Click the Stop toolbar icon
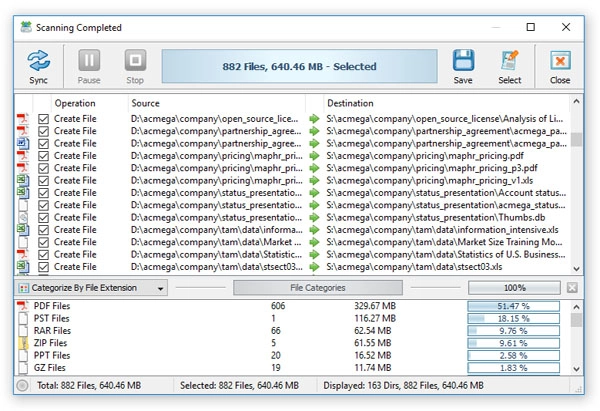Screen dimensions: 600x411 point(135,60)
